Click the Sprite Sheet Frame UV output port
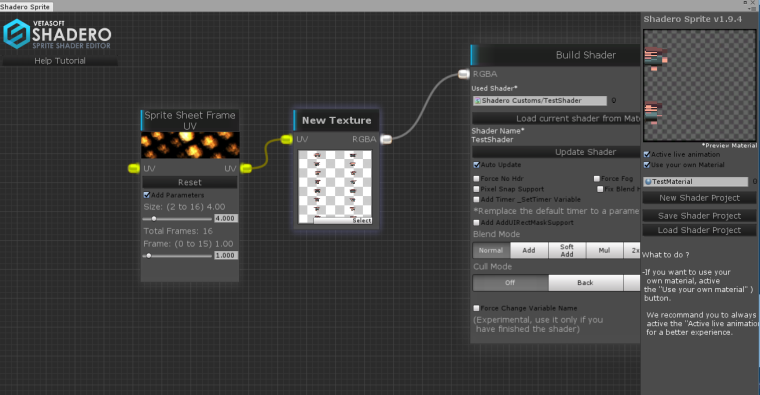This screenshot has height=395, width=760. [x=246, y=168]
